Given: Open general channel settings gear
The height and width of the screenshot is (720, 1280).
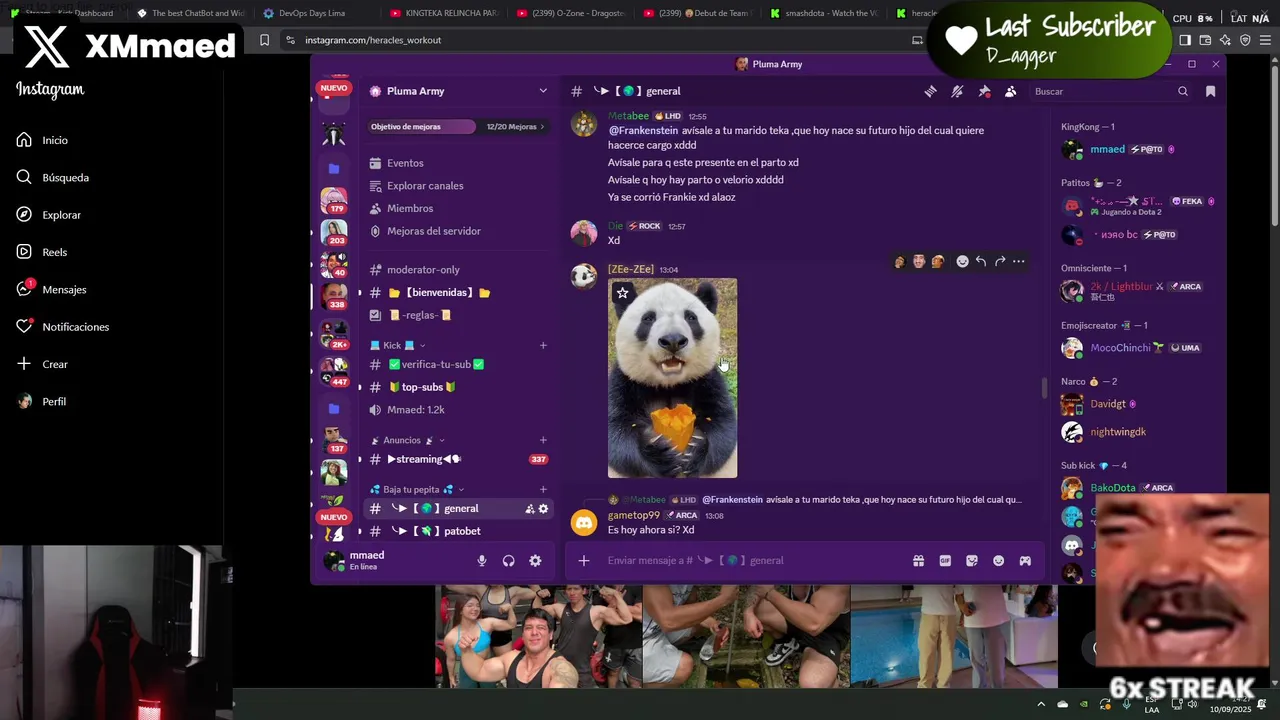Looking at the screenshot, I should click(x=543, y=509).
